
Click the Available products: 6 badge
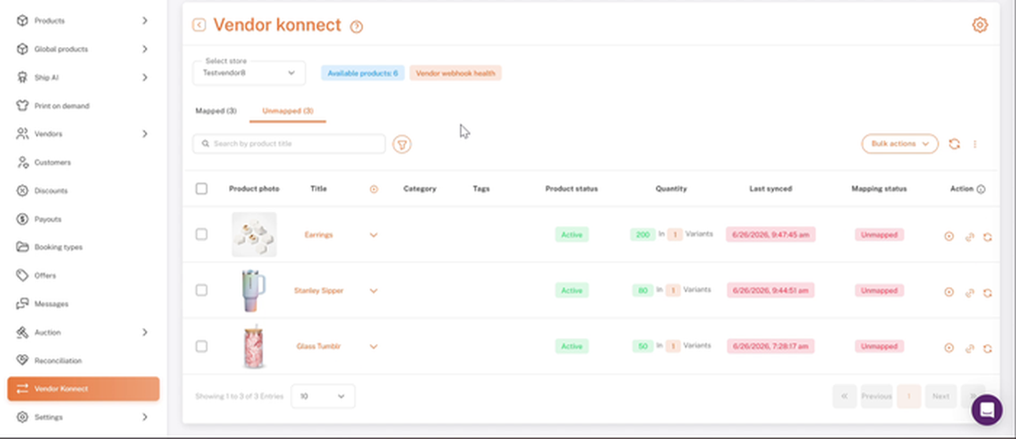(362, 73)
